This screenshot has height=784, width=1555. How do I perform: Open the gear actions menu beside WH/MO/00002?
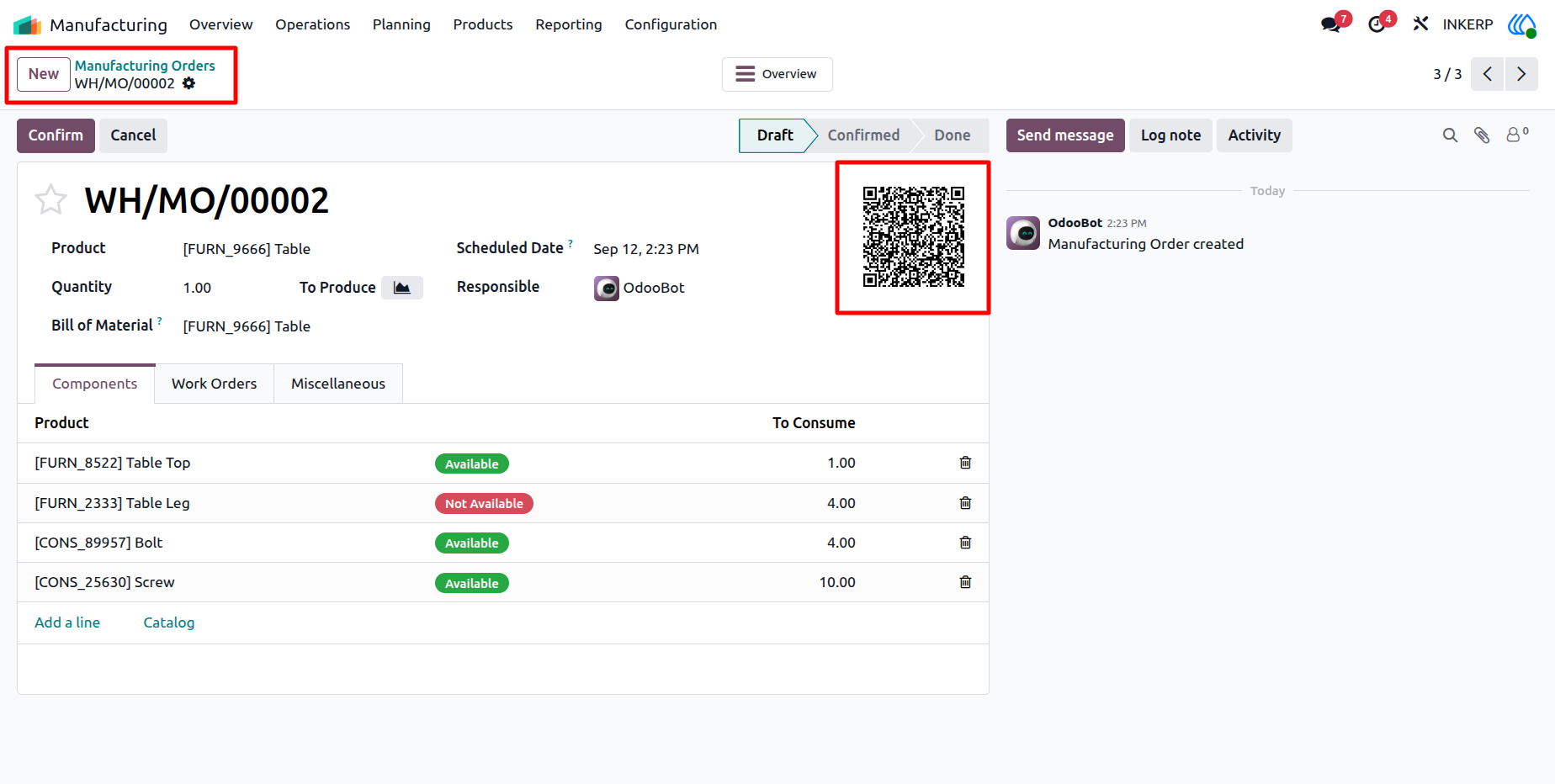pos(189,83)
